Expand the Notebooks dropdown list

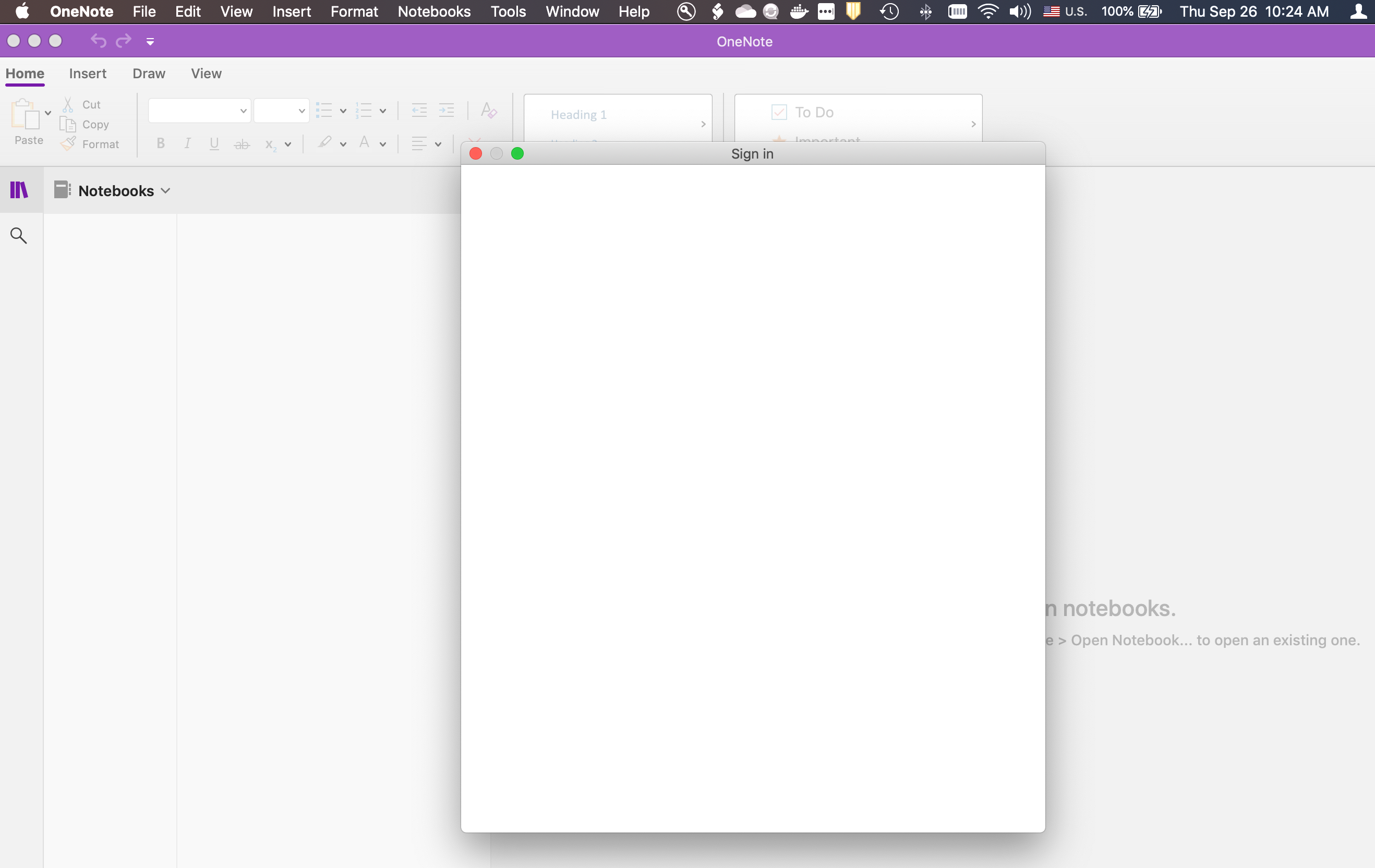(165, 191)
